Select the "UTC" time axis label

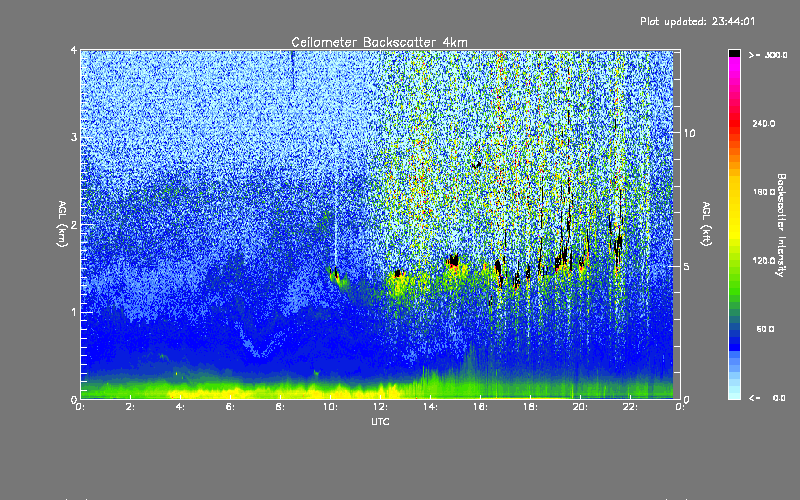tap(380, 421)
